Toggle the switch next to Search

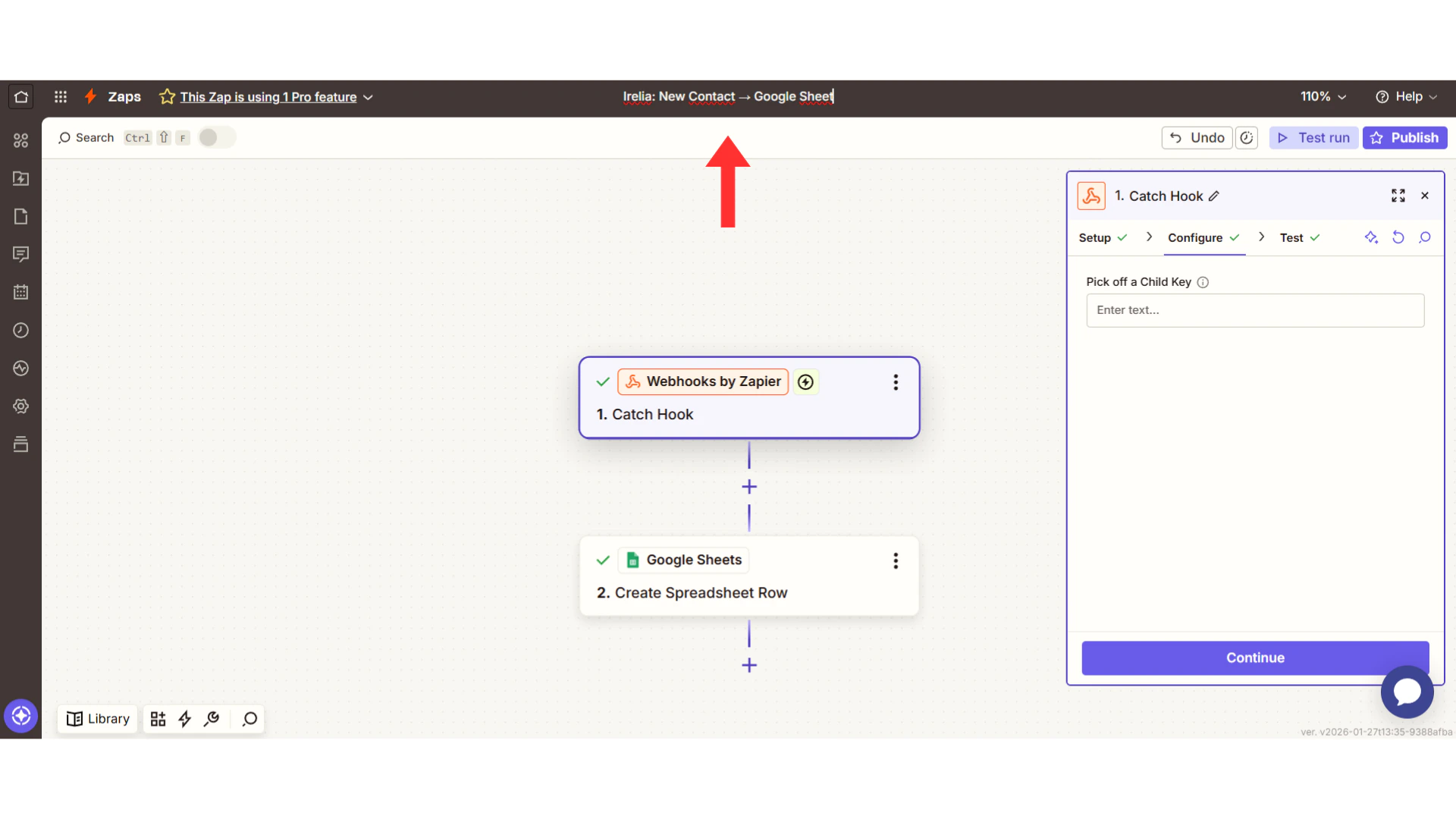[x=217, y=137]
